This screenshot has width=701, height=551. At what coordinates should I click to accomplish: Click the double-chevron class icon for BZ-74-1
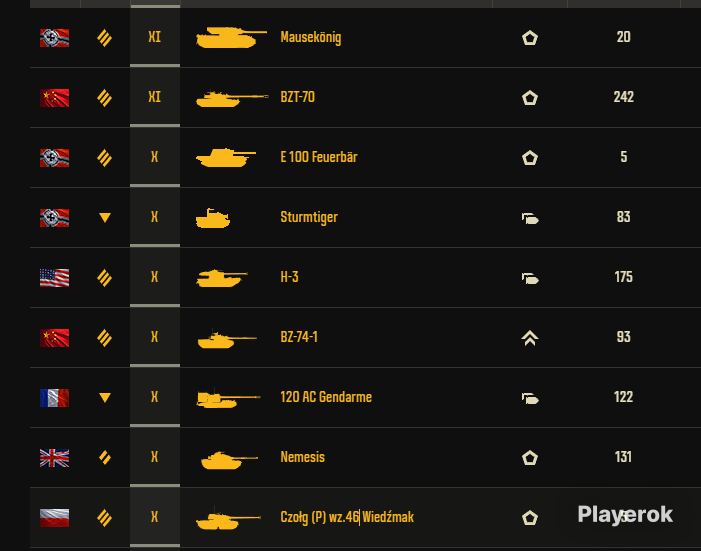[x=530, y=338]
